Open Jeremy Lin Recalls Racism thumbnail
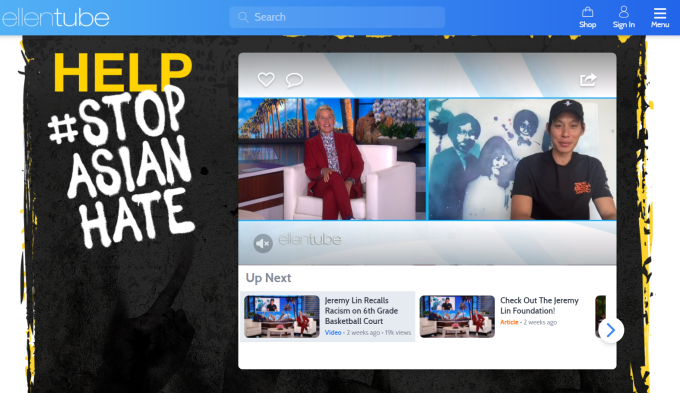 click(281, 317)
